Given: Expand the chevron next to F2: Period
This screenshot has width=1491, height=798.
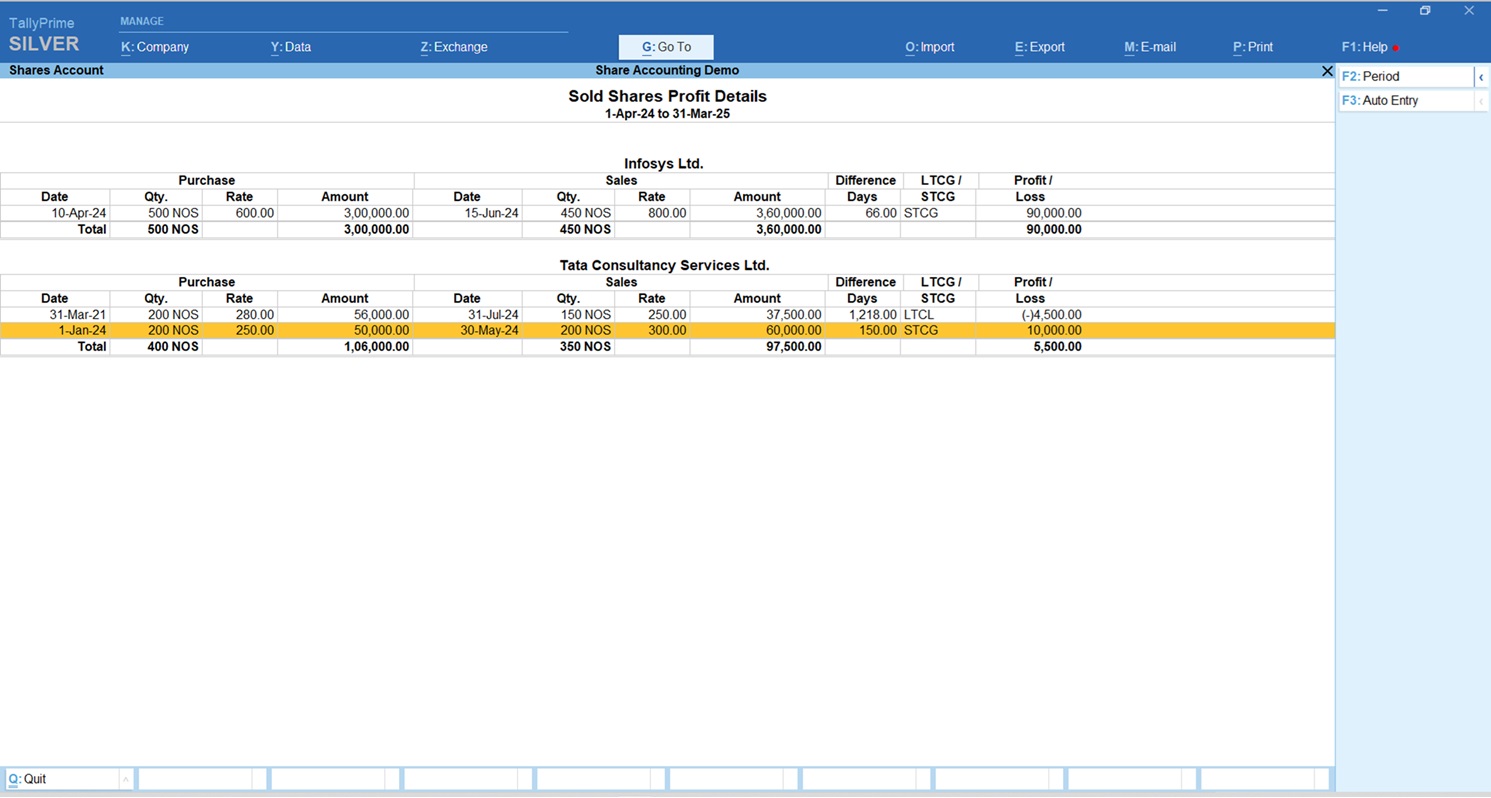Looking at the screenshot, I should click(x=1480, y=77).
